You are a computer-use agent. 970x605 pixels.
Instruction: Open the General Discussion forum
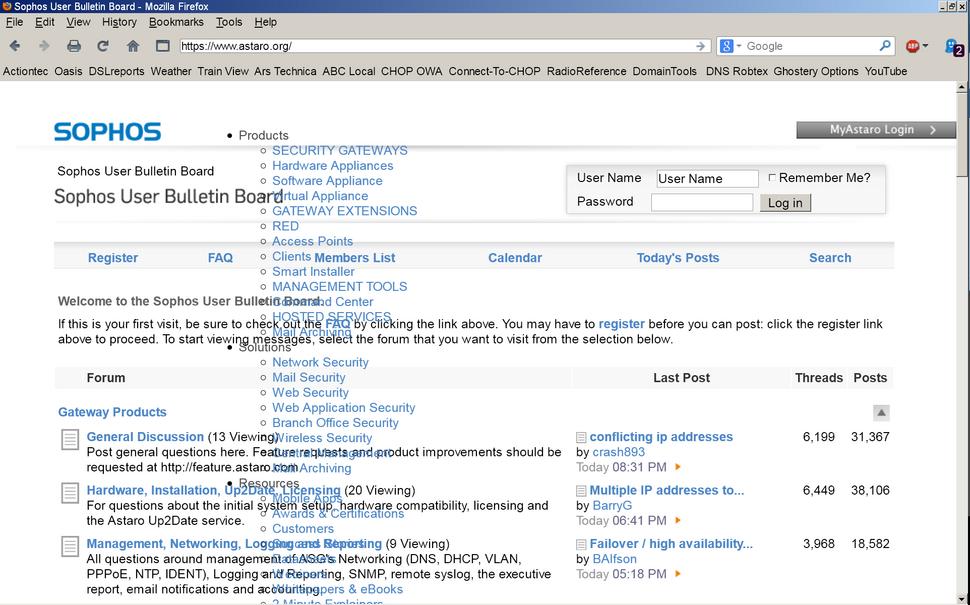coord(145,437)
